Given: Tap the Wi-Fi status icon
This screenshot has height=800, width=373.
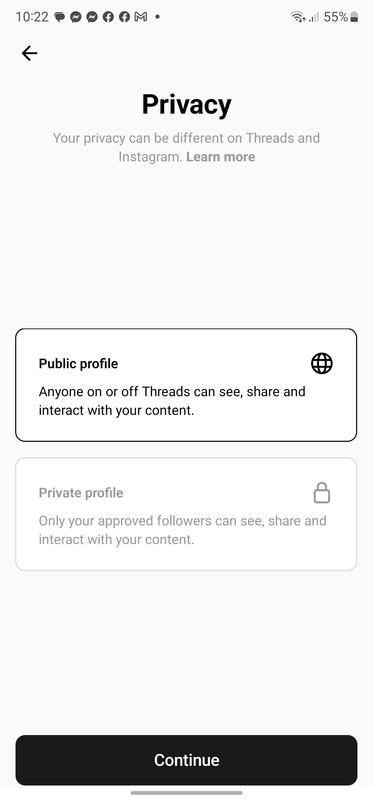Looking at the screenshot, I should click(x=298, y=17).
